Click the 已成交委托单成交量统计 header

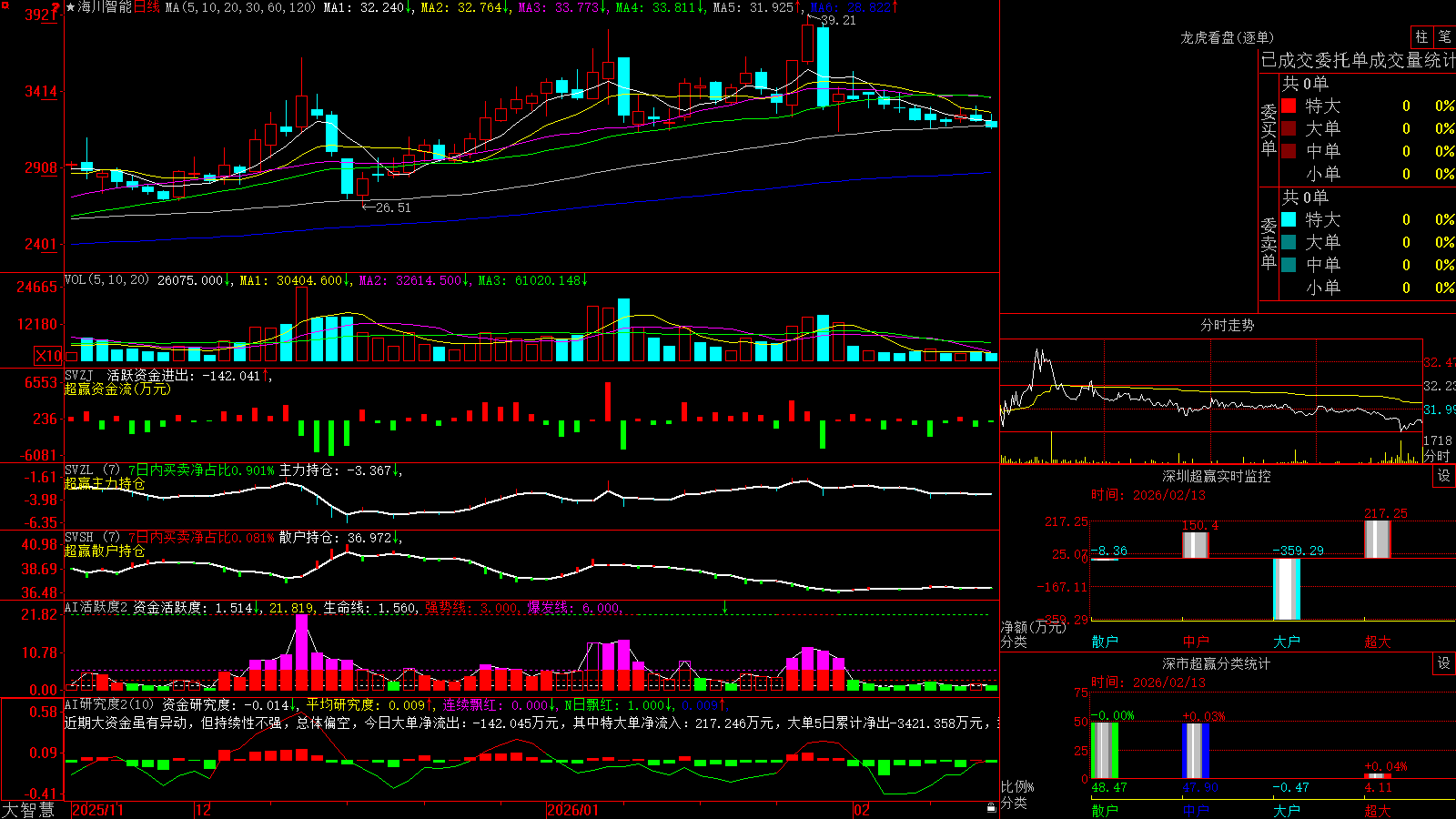1358,60
